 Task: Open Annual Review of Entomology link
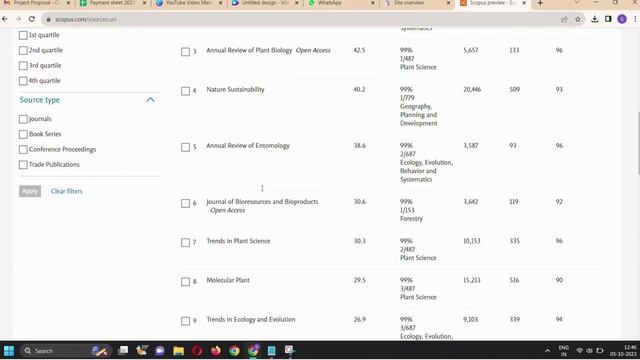[248, 145]
